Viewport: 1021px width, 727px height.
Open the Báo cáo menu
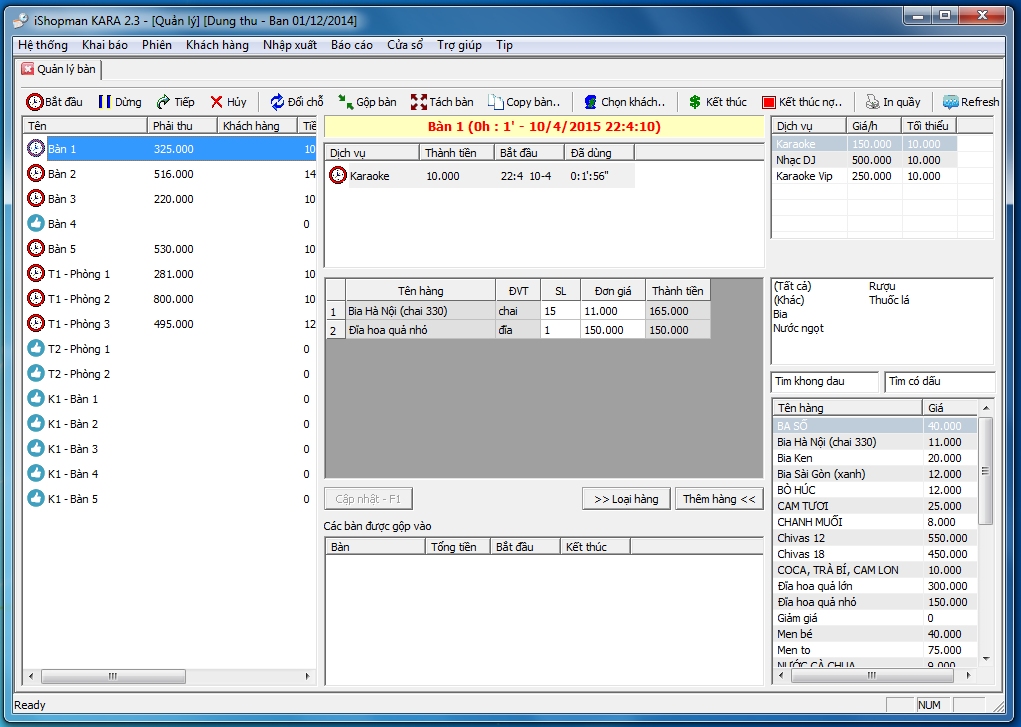(x=351, y=45)
